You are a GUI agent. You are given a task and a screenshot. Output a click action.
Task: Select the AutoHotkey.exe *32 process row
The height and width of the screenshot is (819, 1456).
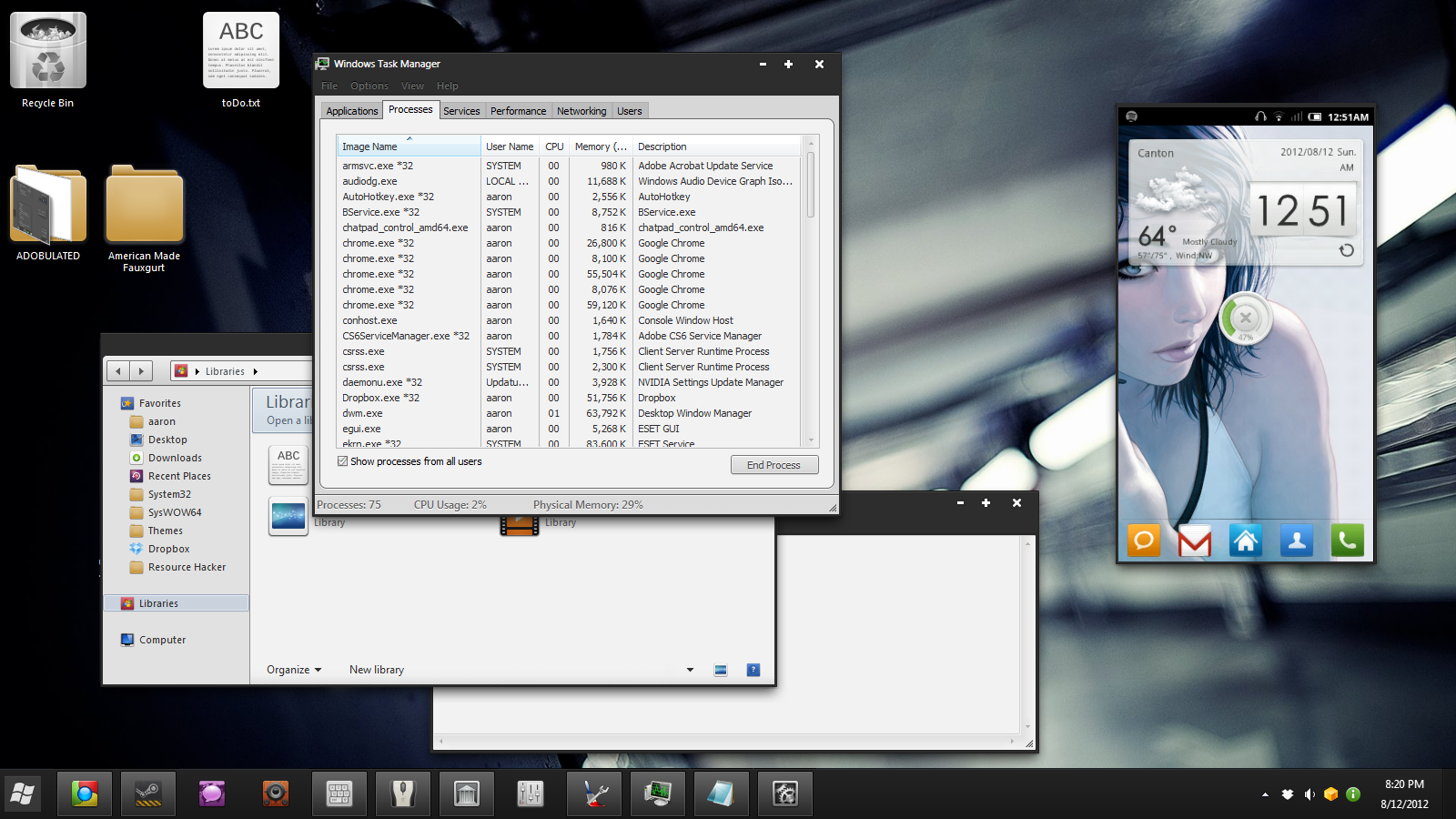569,197
